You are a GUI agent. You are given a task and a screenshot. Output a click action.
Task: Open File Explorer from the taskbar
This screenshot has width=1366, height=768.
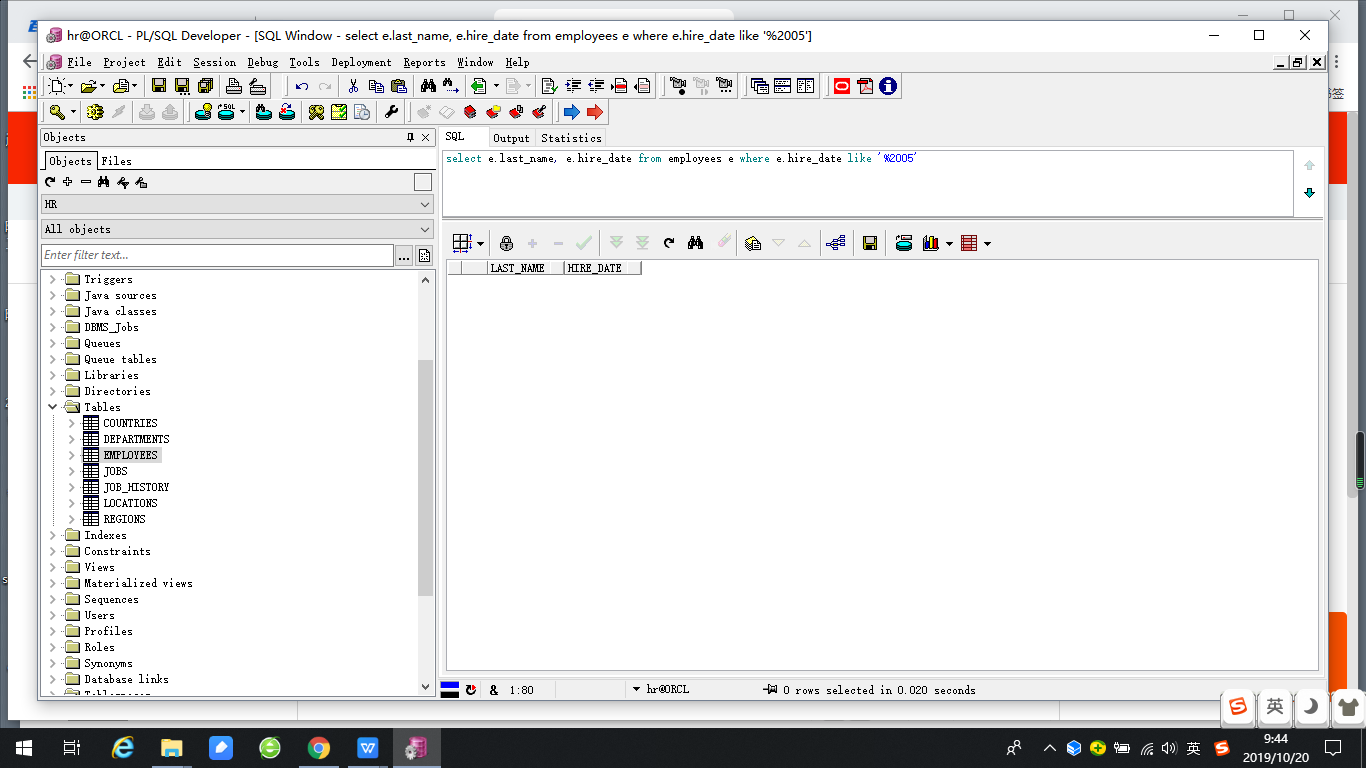click(171, 747)
